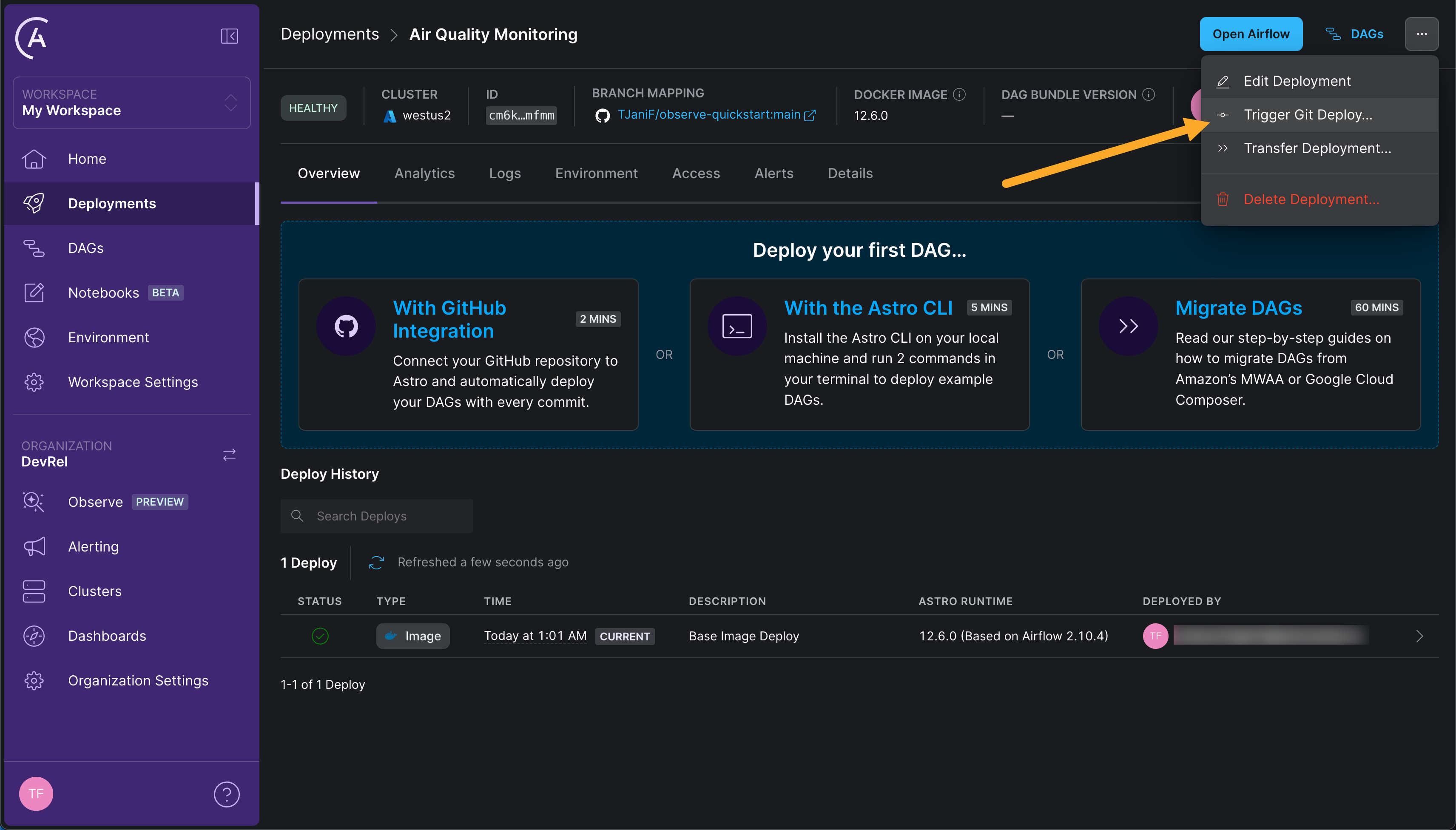Click the three-dot overflow menu
The width and height of the screenshot is (1456, 830).
point(1422,34)
